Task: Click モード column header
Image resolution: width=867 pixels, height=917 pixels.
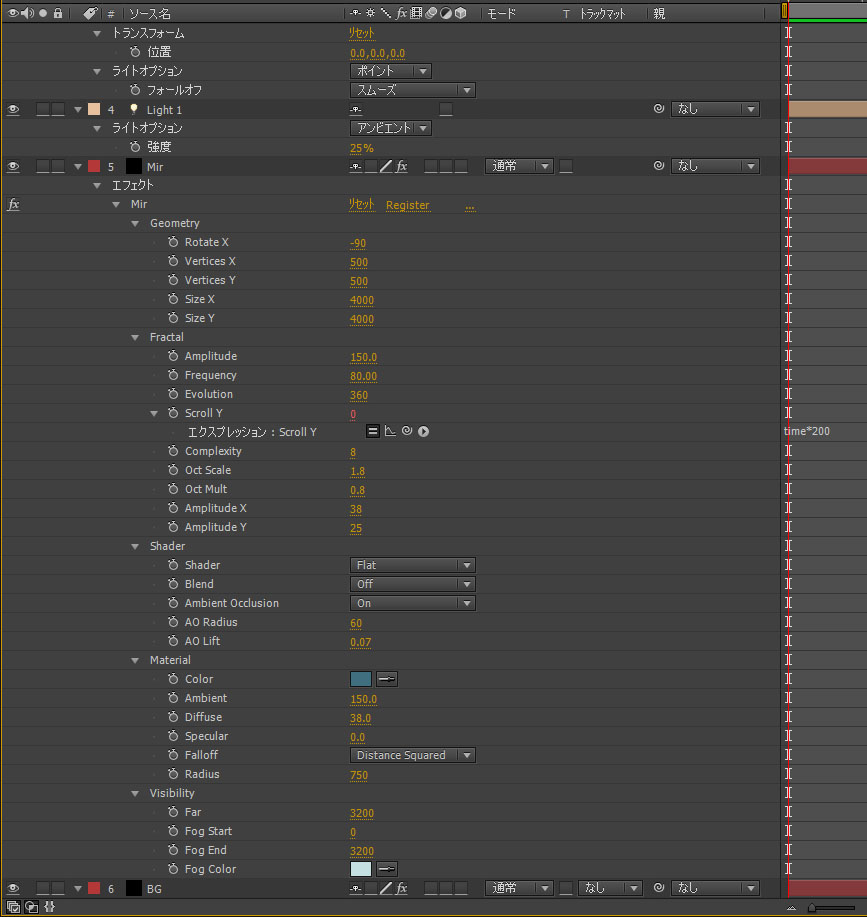Action: point(502,13)
